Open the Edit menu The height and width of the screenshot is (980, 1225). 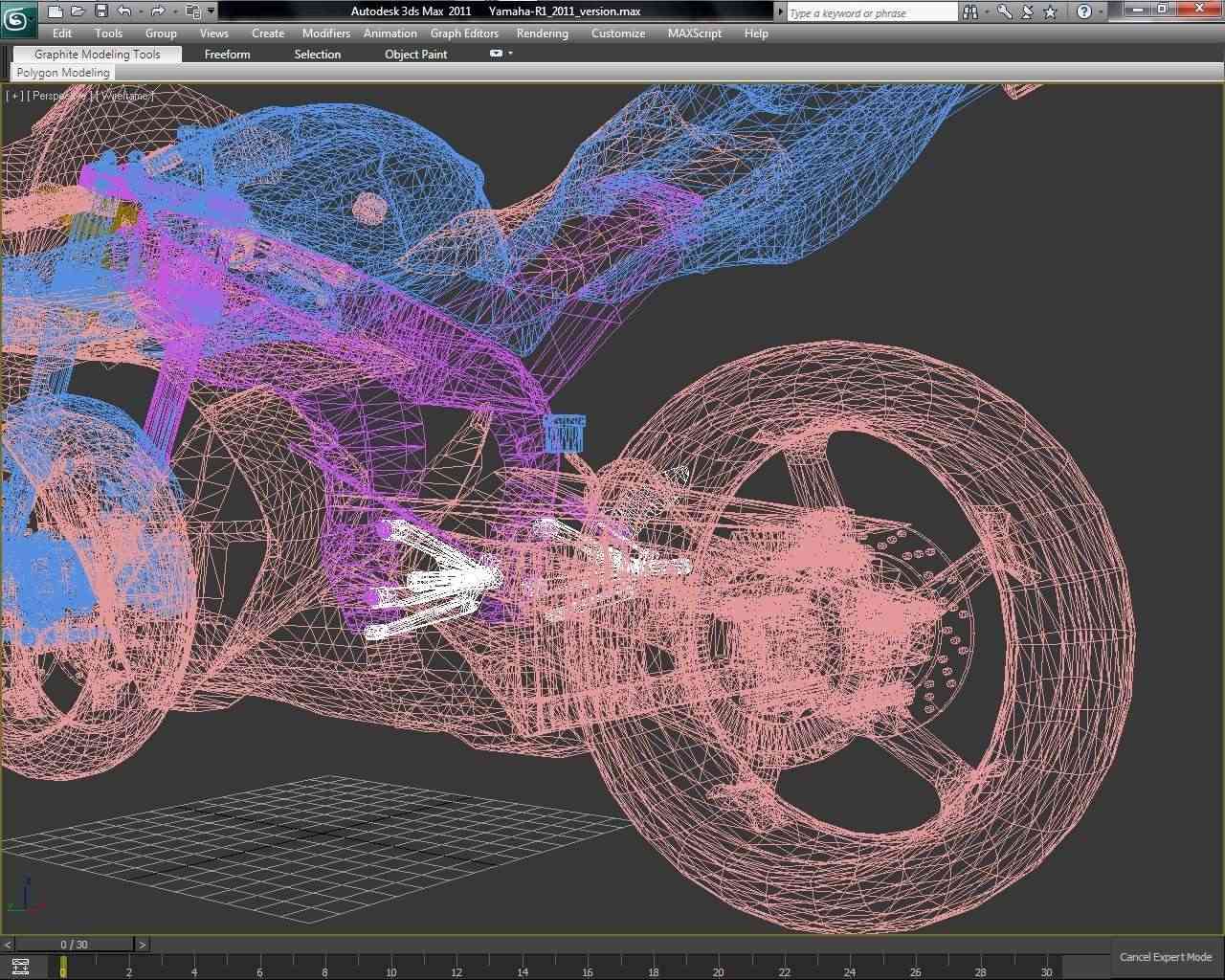click(x=62, y=33)
